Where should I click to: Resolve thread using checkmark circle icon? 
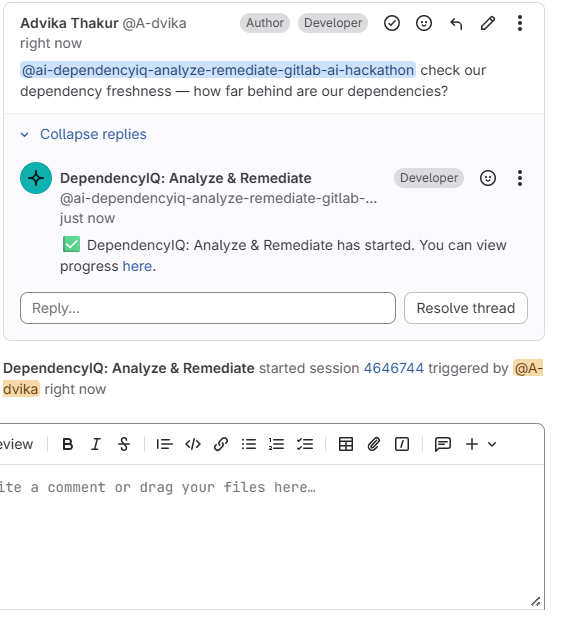[x=392, y=23]
